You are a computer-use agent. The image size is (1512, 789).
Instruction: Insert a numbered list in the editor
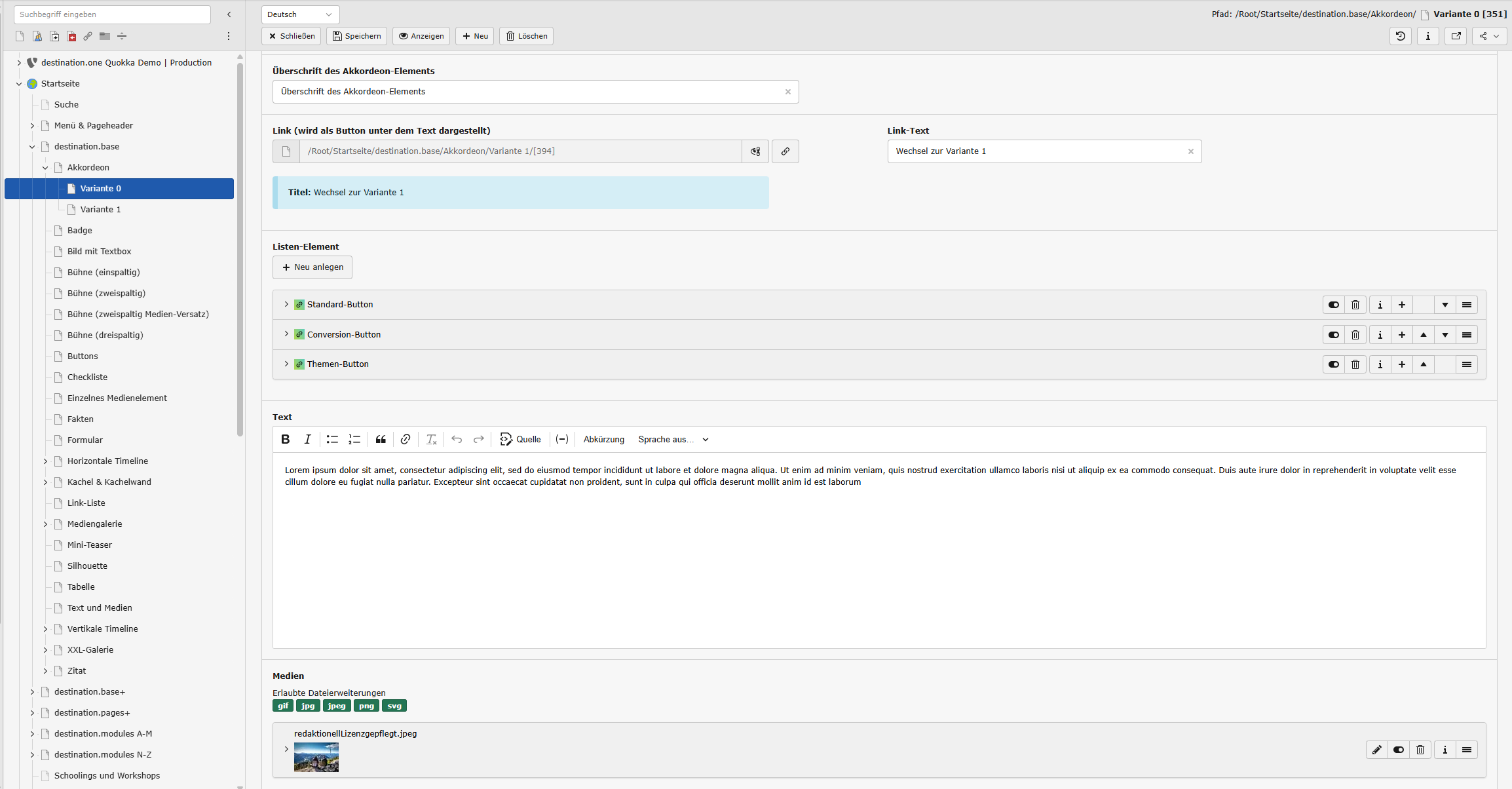(354, 440)
